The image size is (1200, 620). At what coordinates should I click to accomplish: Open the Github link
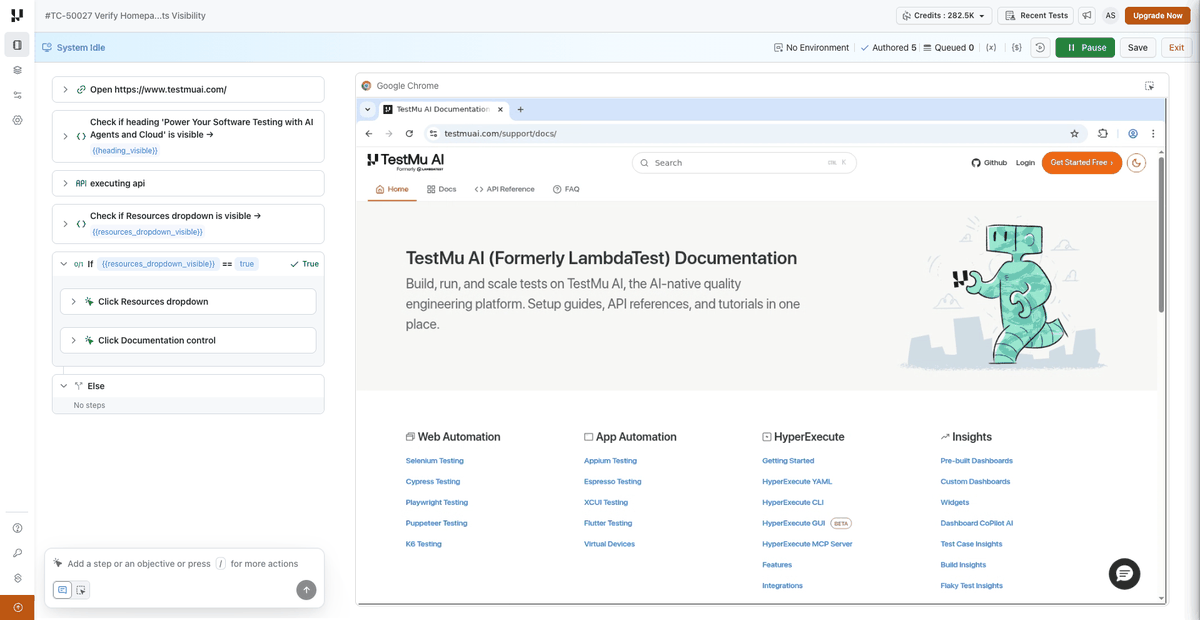click(x=989, y=162)
